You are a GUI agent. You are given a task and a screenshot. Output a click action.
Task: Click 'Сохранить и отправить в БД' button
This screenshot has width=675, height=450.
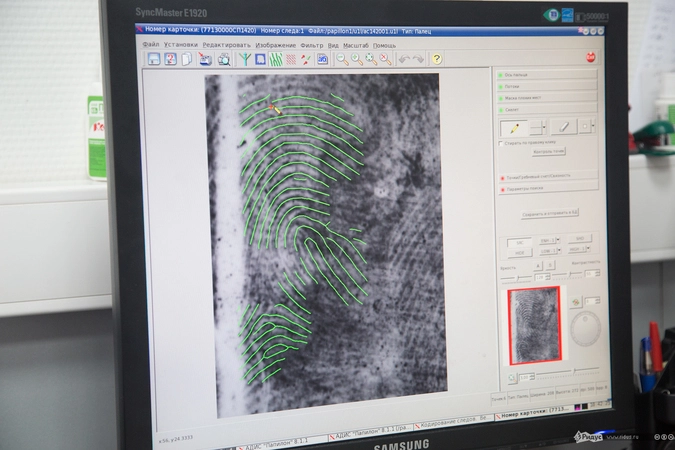point(550,213)
